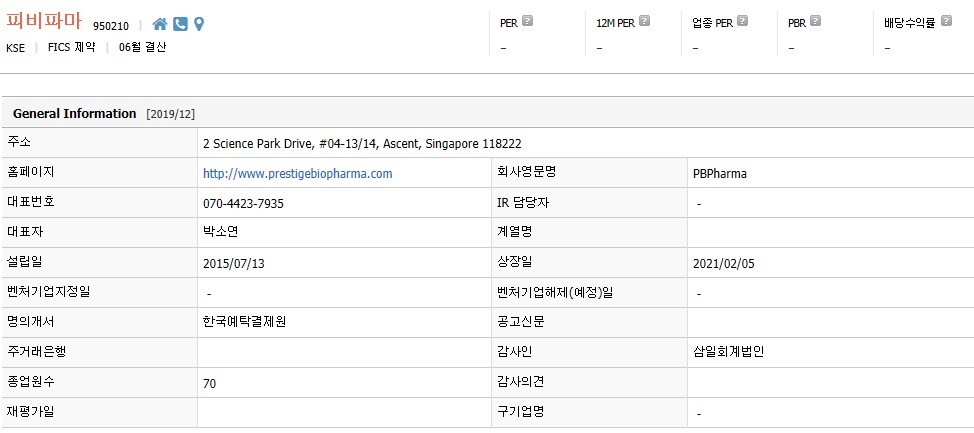This screenshot has width=974, height=433.
Task: Click the 상장일 label
Action: tap(515, 262)
